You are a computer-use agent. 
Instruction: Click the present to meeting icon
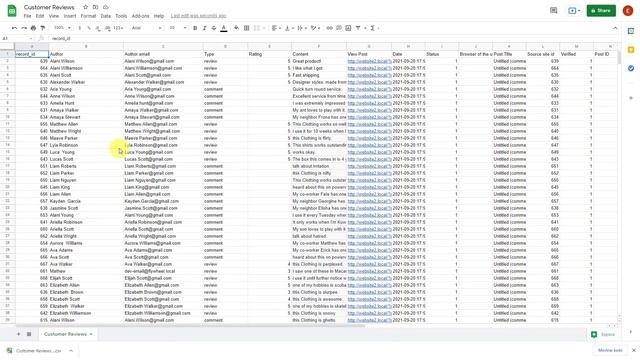pyautogui.click(x=574, y=11)
